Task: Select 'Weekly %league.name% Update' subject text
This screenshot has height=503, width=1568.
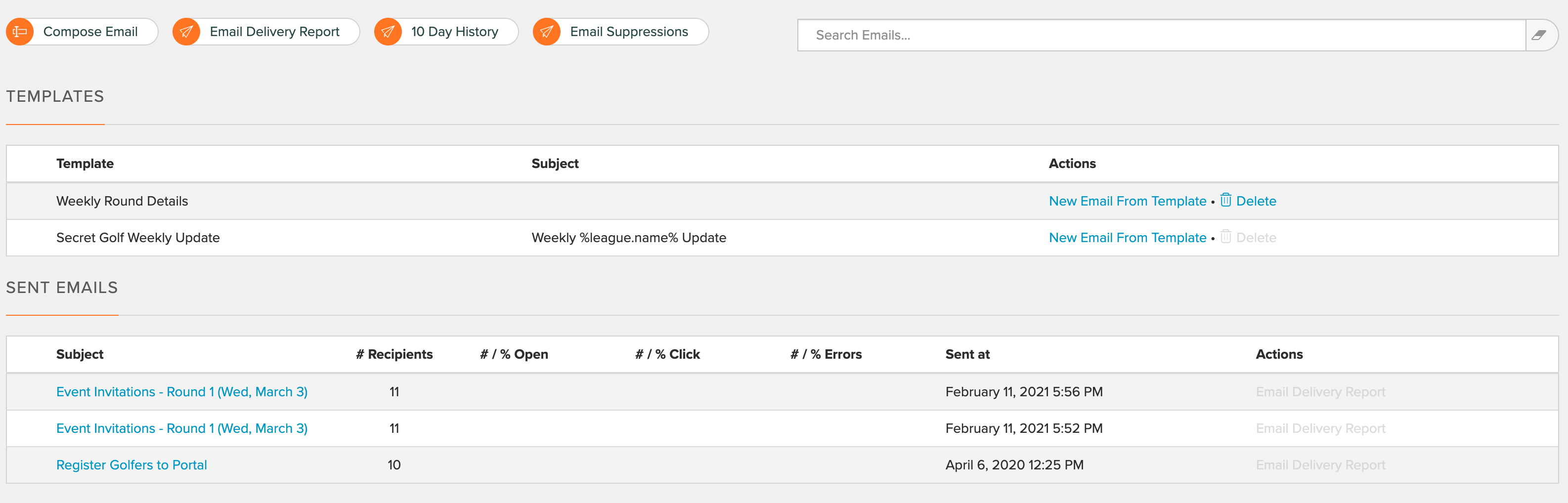Action: (x=629, y=238)
